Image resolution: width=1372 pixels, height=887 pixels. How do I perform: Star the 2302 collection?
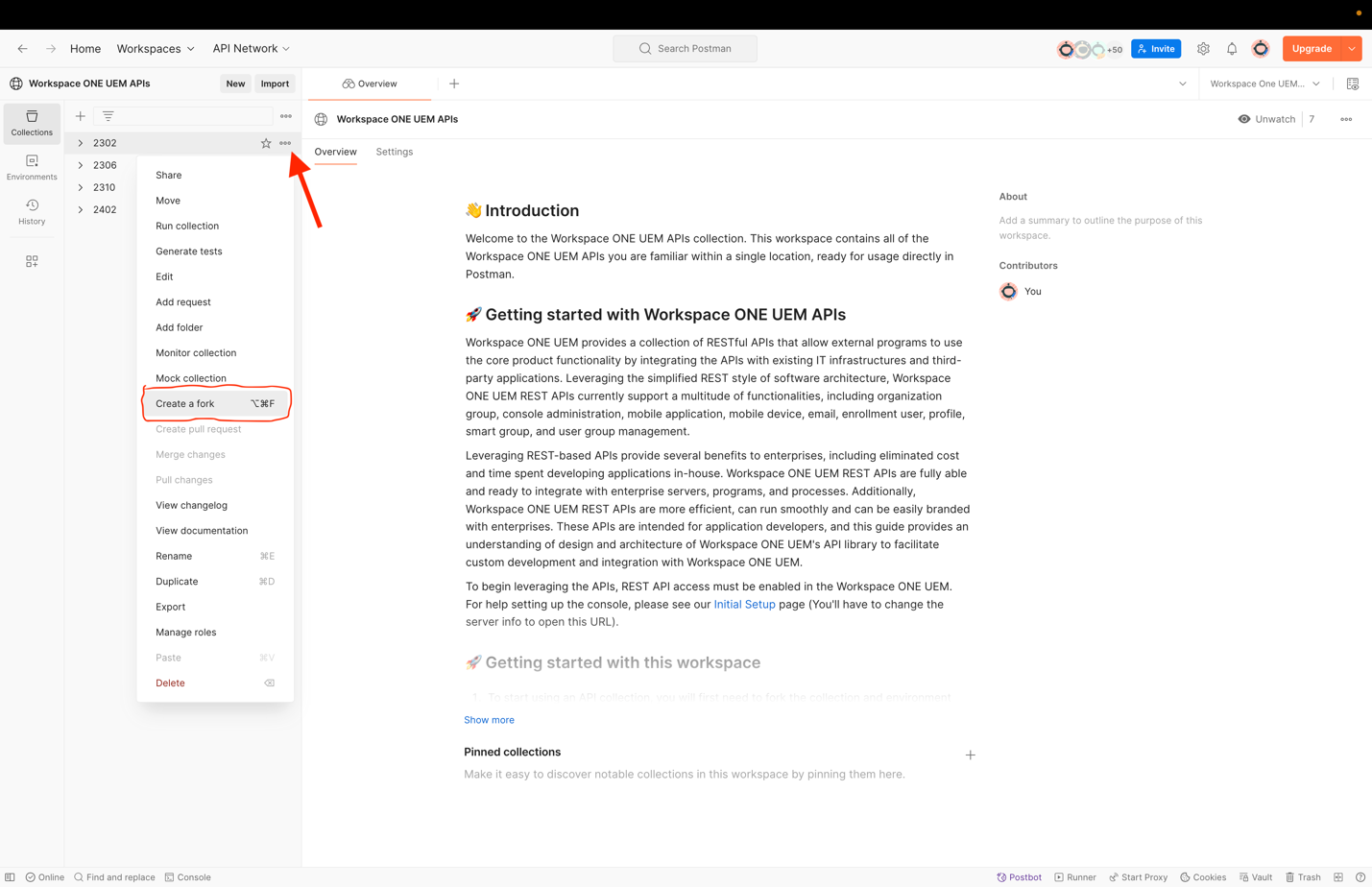pos(266,142)
